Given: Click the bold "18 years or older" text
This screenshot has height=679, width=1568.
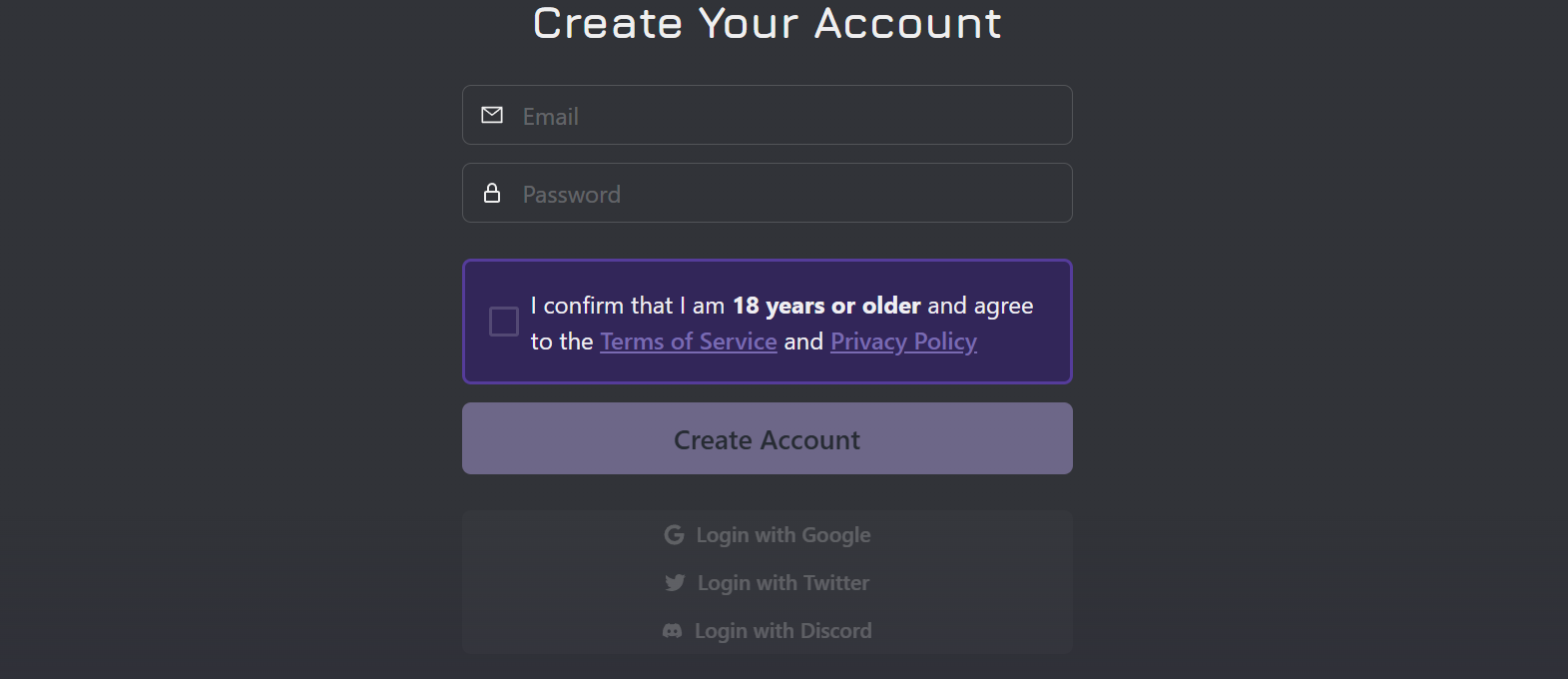Looking at the screenshot, I should (826, 306).
